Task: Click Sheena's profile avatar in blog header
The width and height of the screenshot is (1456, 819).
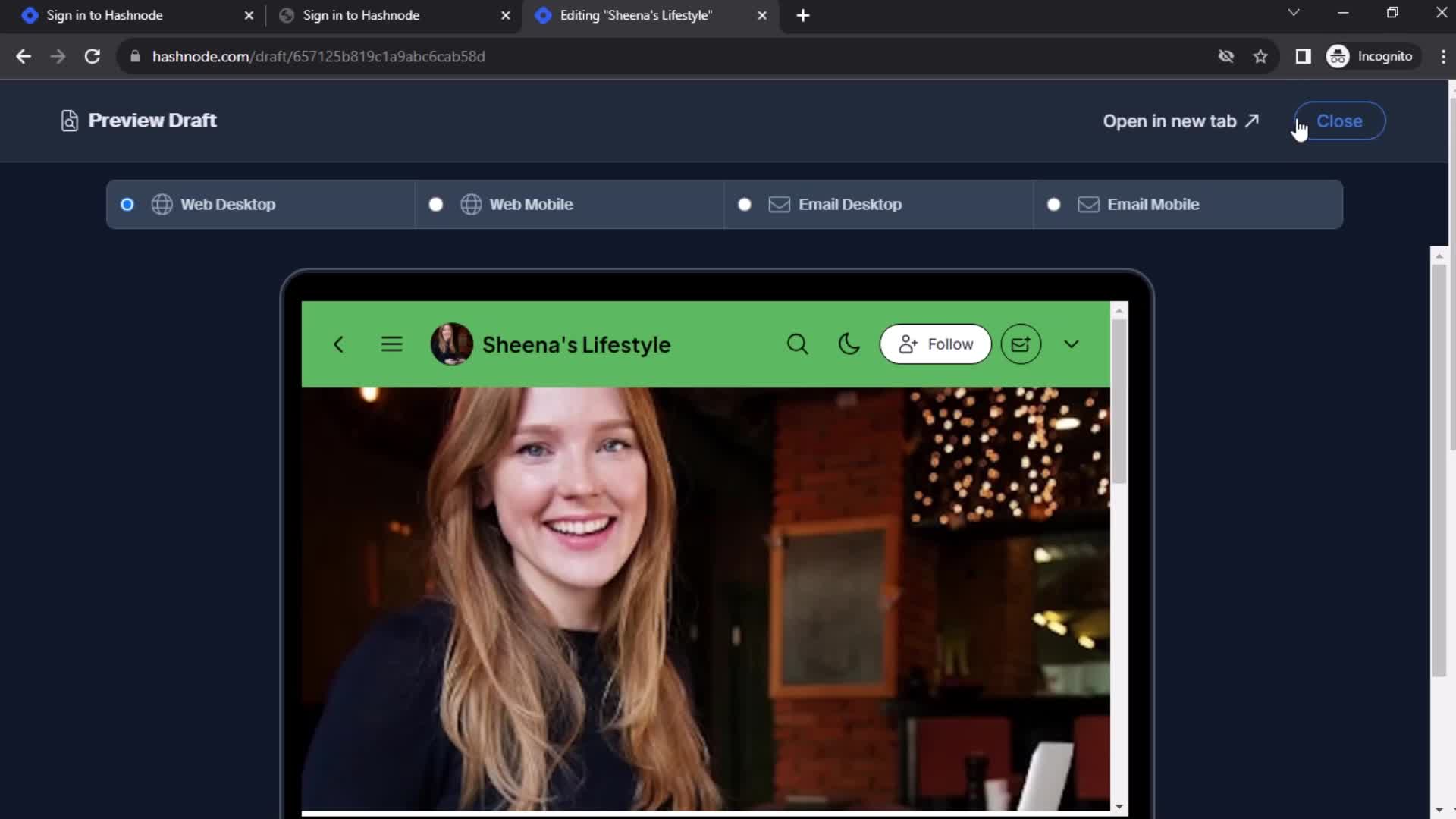Action: (451, 344)
